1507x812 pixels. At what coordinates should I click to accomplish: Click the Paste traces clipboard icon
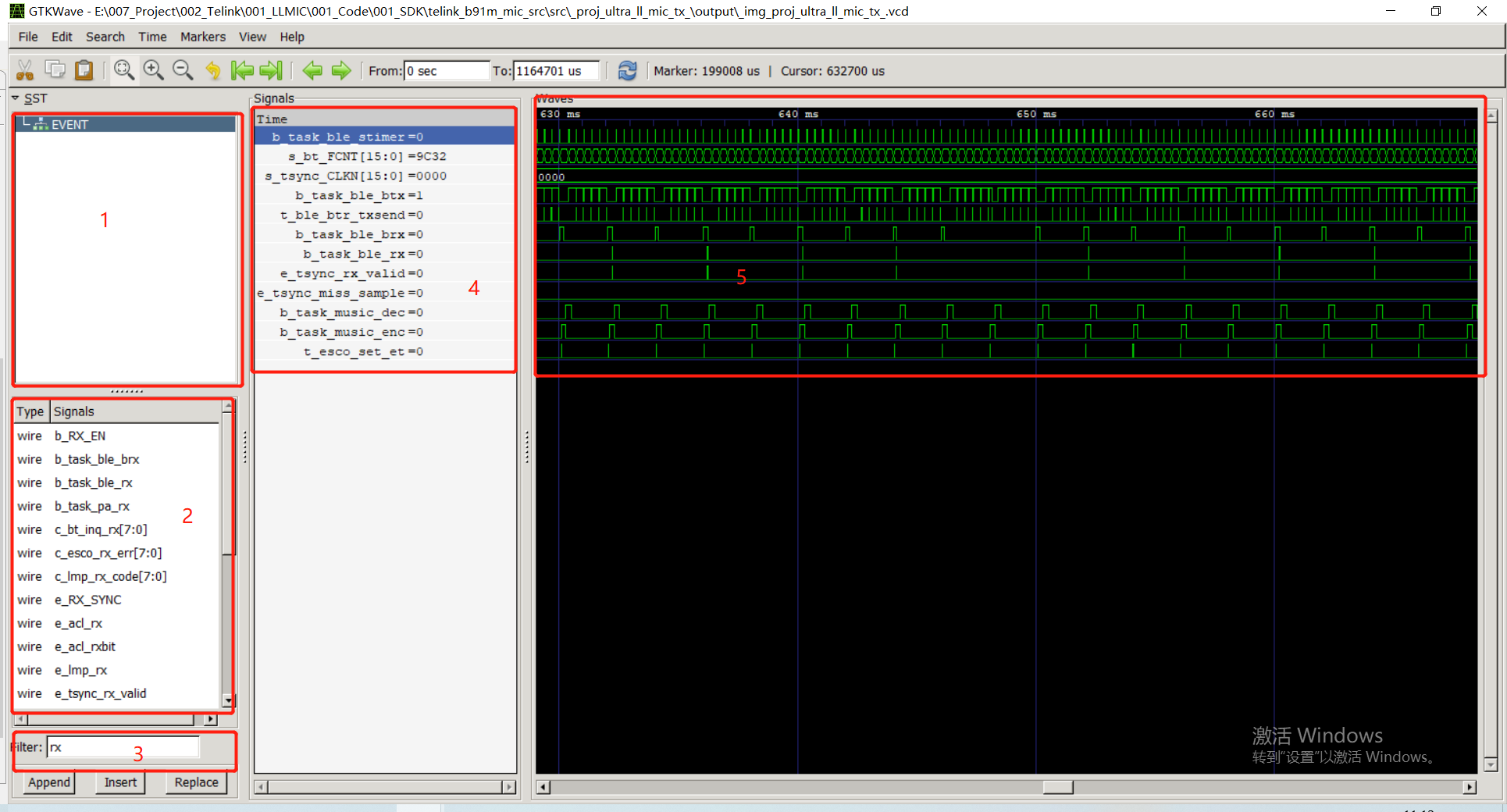(x=84, y=69)
